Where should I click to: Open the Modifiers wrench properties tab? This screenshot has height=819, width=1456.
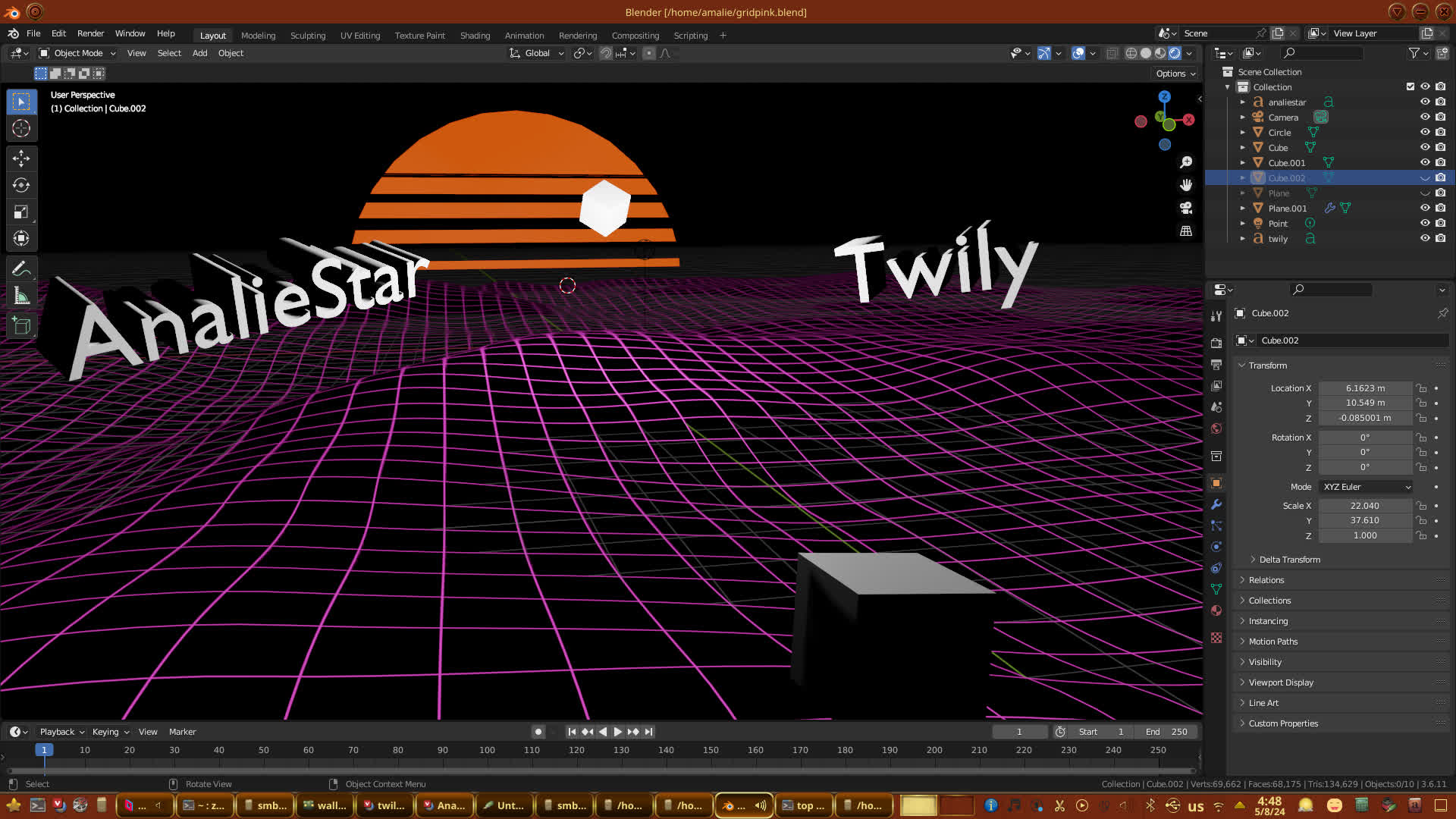(1216, 504)
